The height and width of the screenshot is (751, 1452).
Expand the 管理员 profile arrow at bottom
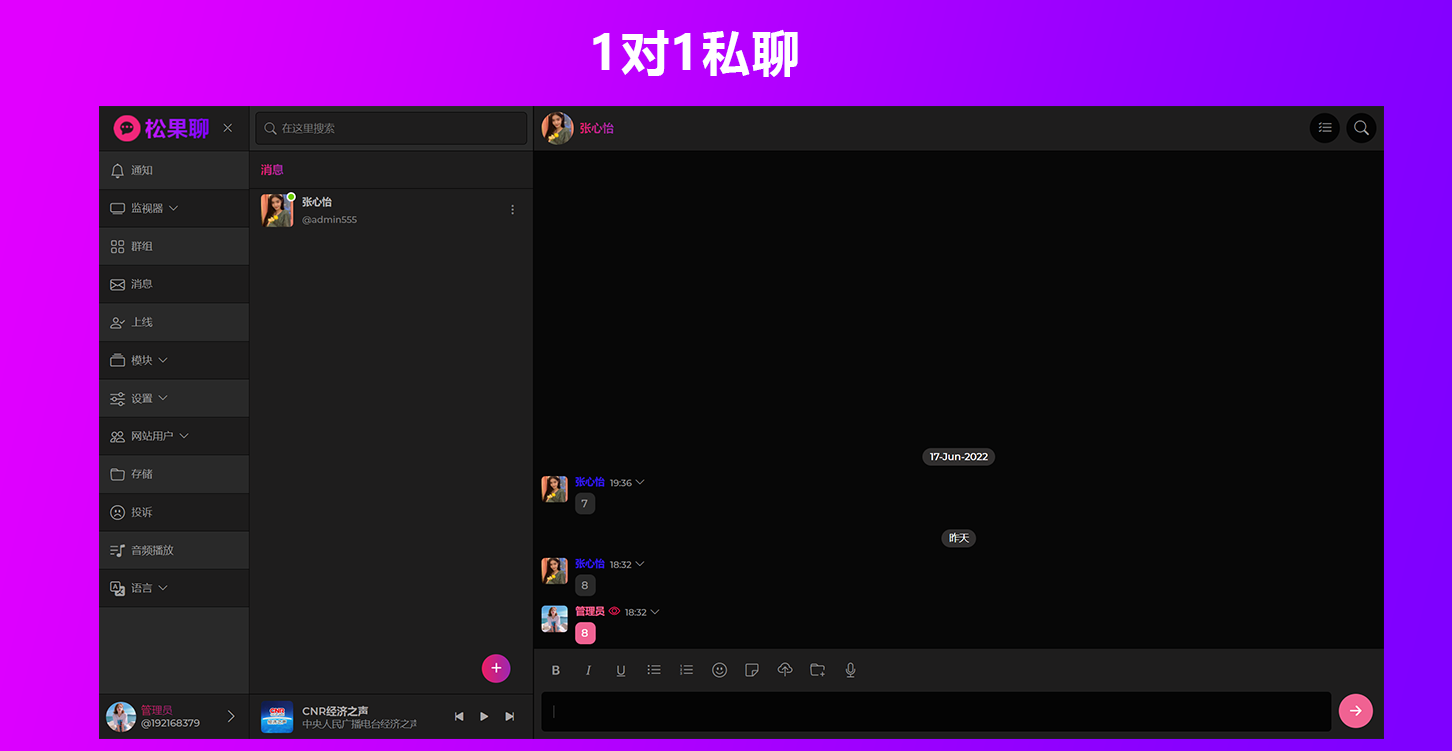coord(231,716)
